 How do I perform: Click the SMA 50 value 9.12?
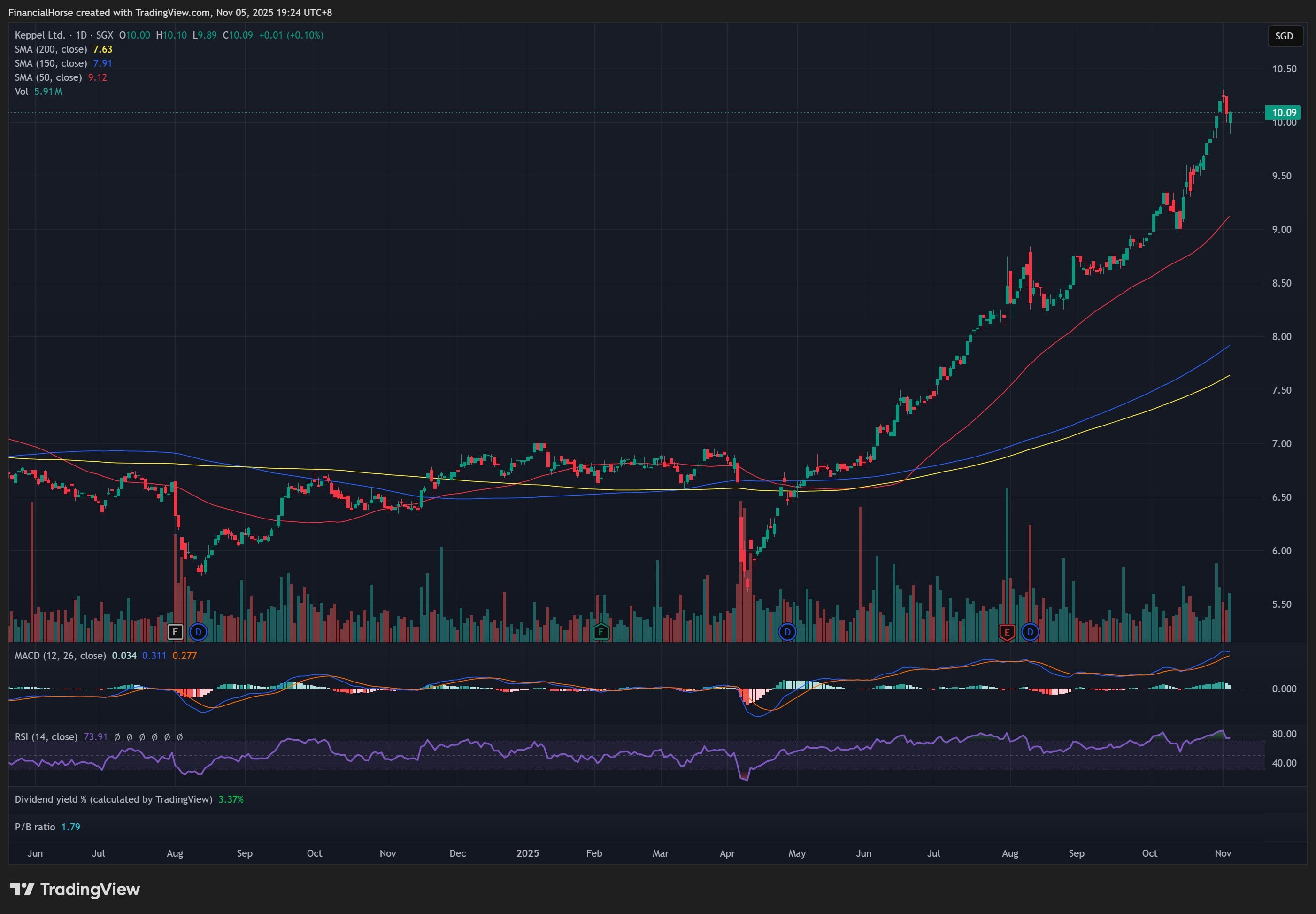[x=97, y=77]
